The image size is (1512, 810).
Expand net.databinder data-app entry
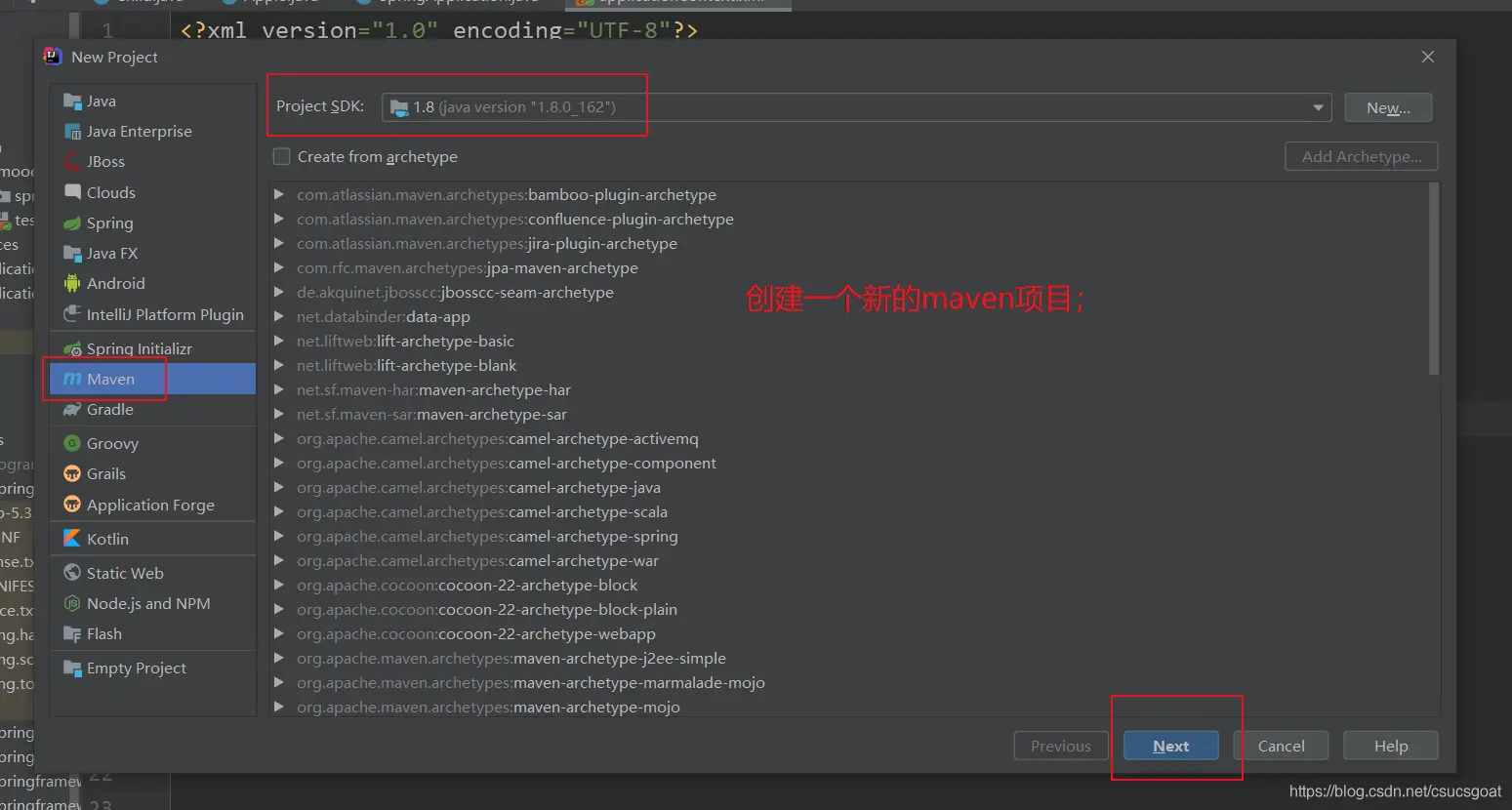pyautogui.click(x=279, y=316)
